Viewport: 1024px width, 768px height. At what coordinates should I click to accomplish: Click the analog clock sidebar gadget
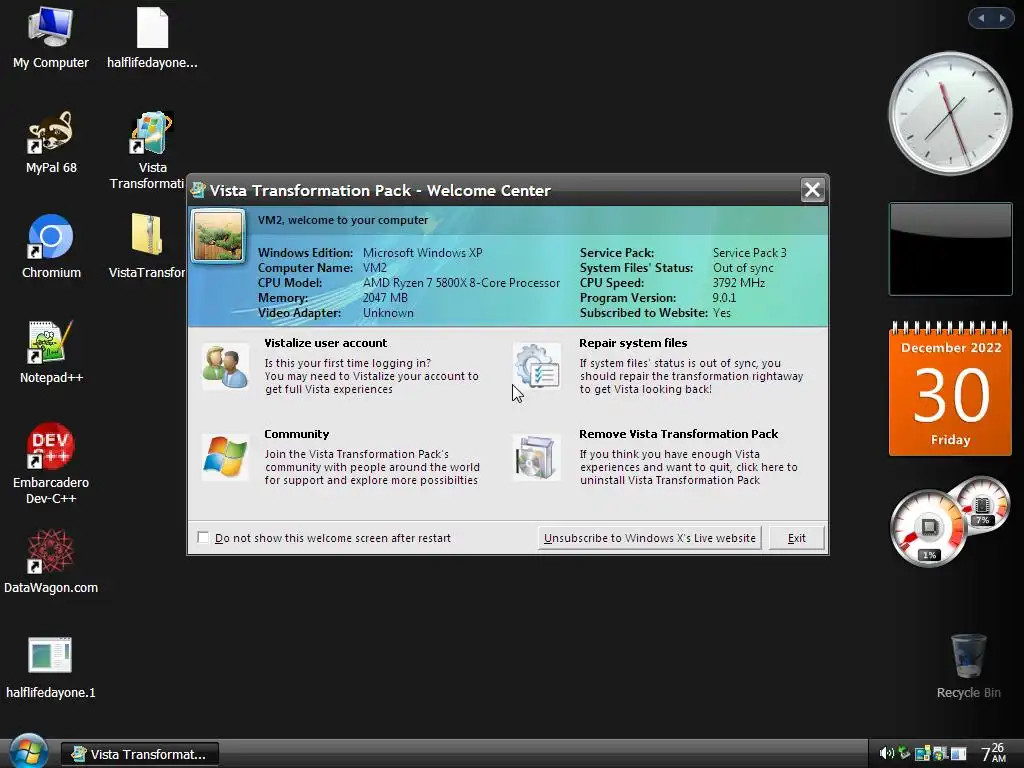tap(950, 113)
